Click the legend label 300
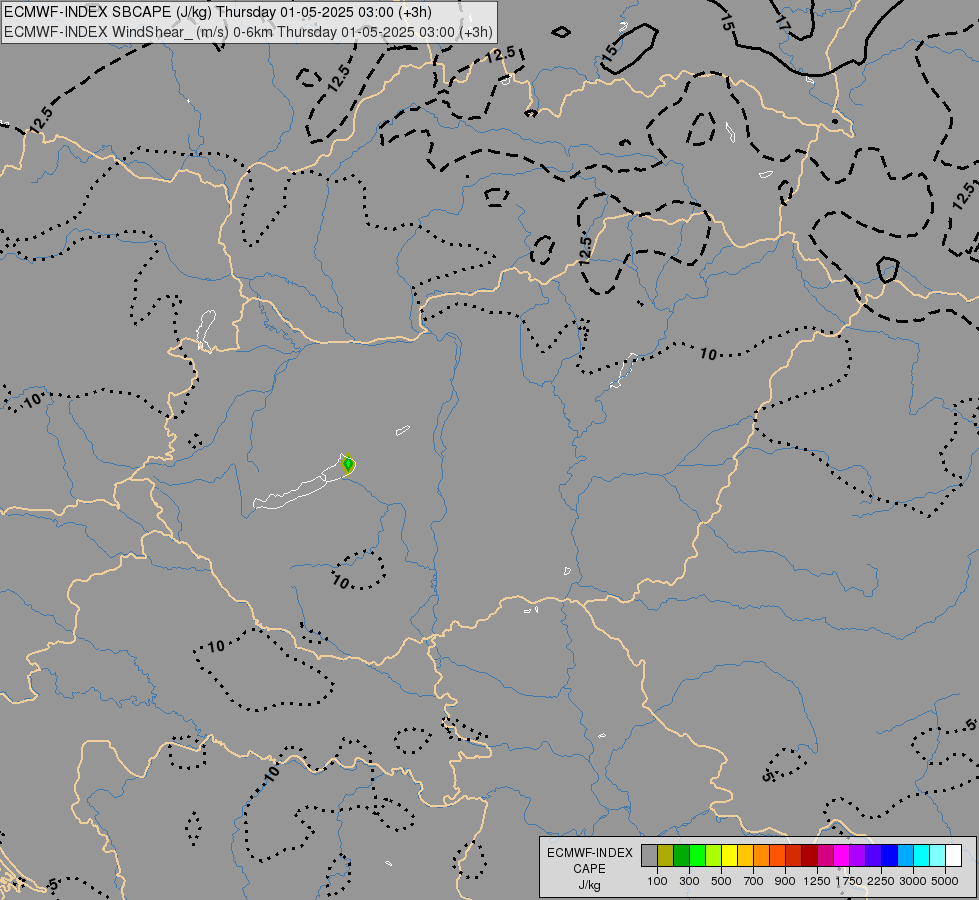The width and height of the screenshot is (979, 900). tap(689, 881)
